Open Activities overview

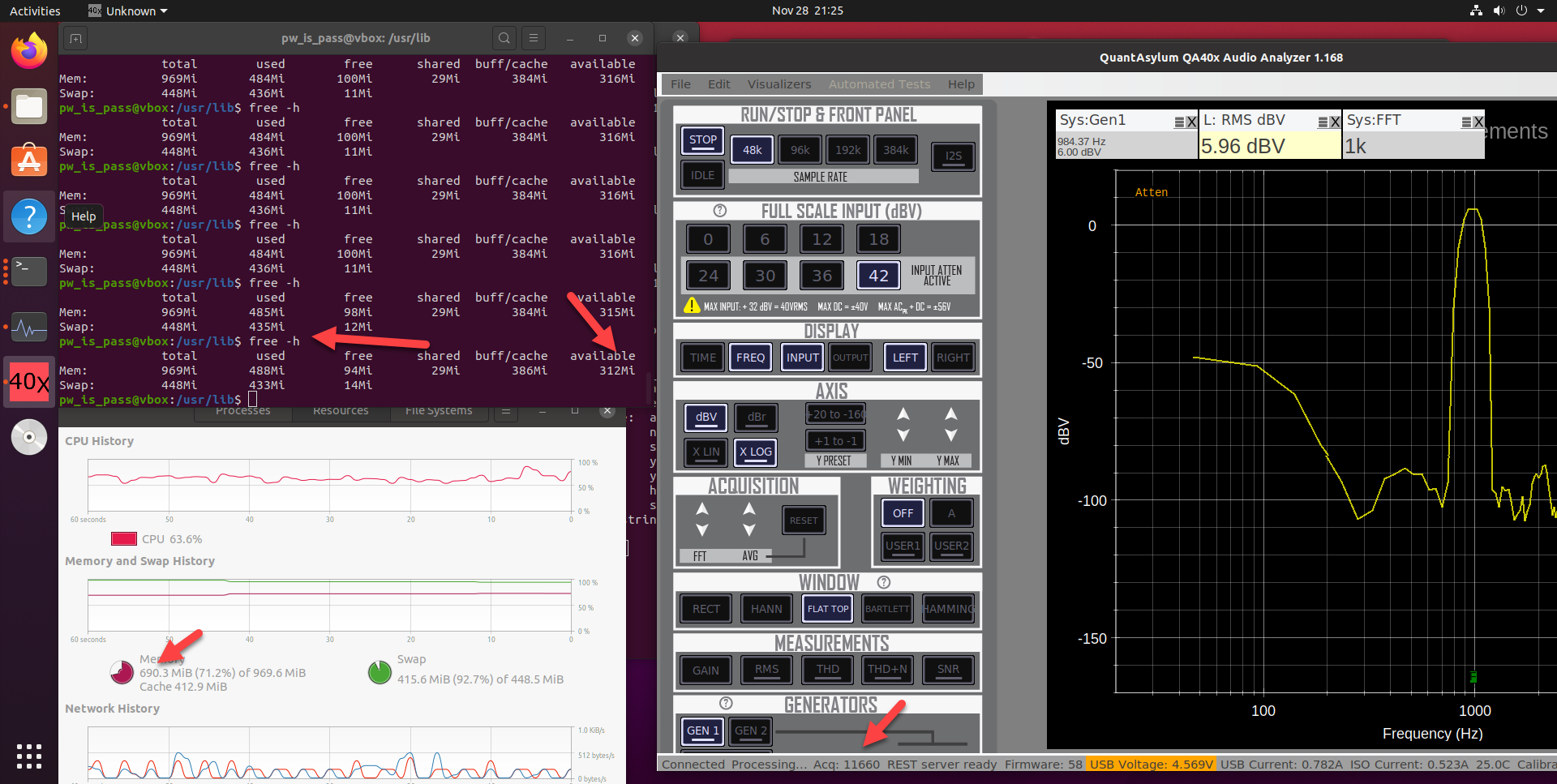pos(35,11)
